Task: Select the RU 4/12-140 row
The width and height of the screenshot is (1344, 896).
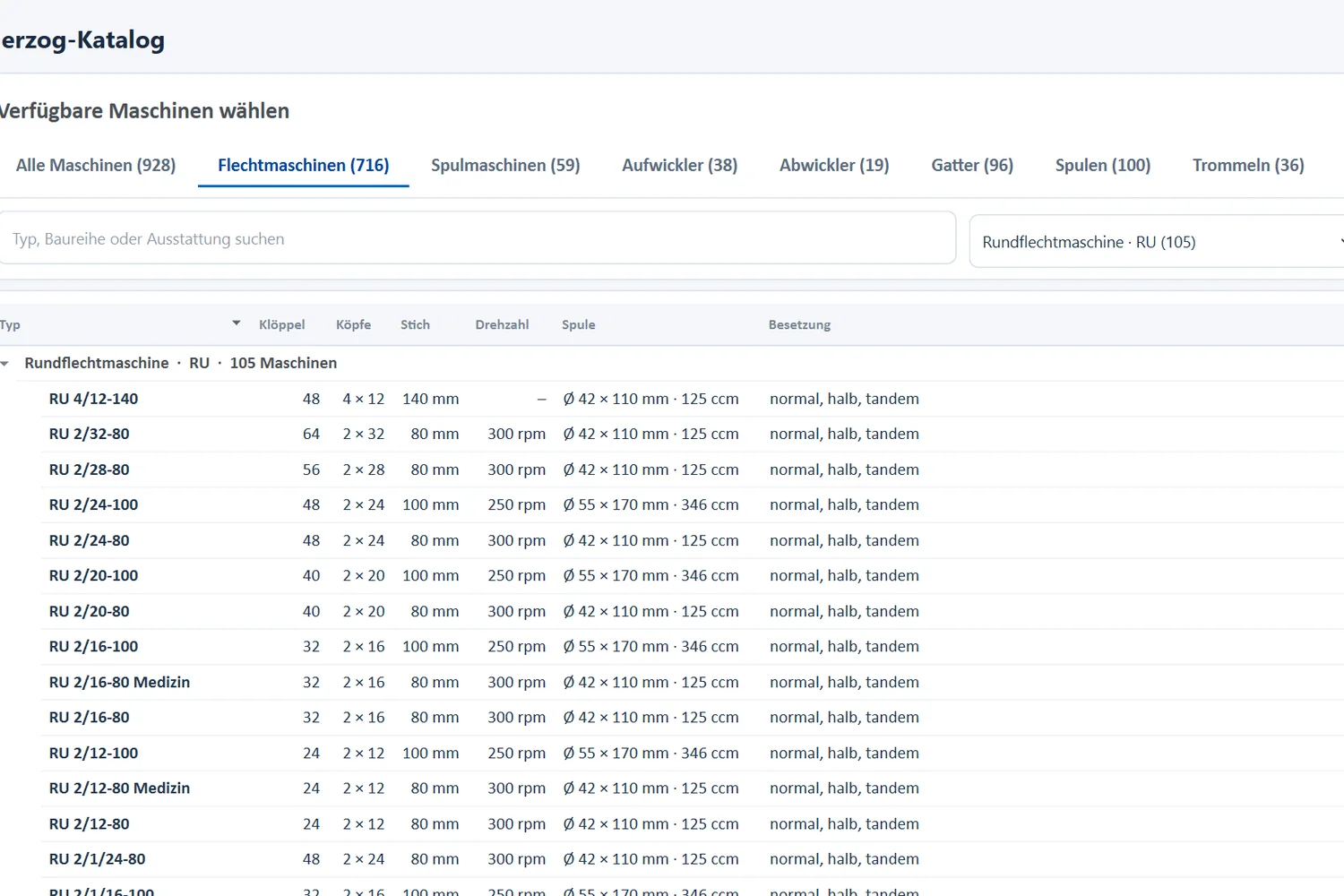Action: [x=692, y=399]
